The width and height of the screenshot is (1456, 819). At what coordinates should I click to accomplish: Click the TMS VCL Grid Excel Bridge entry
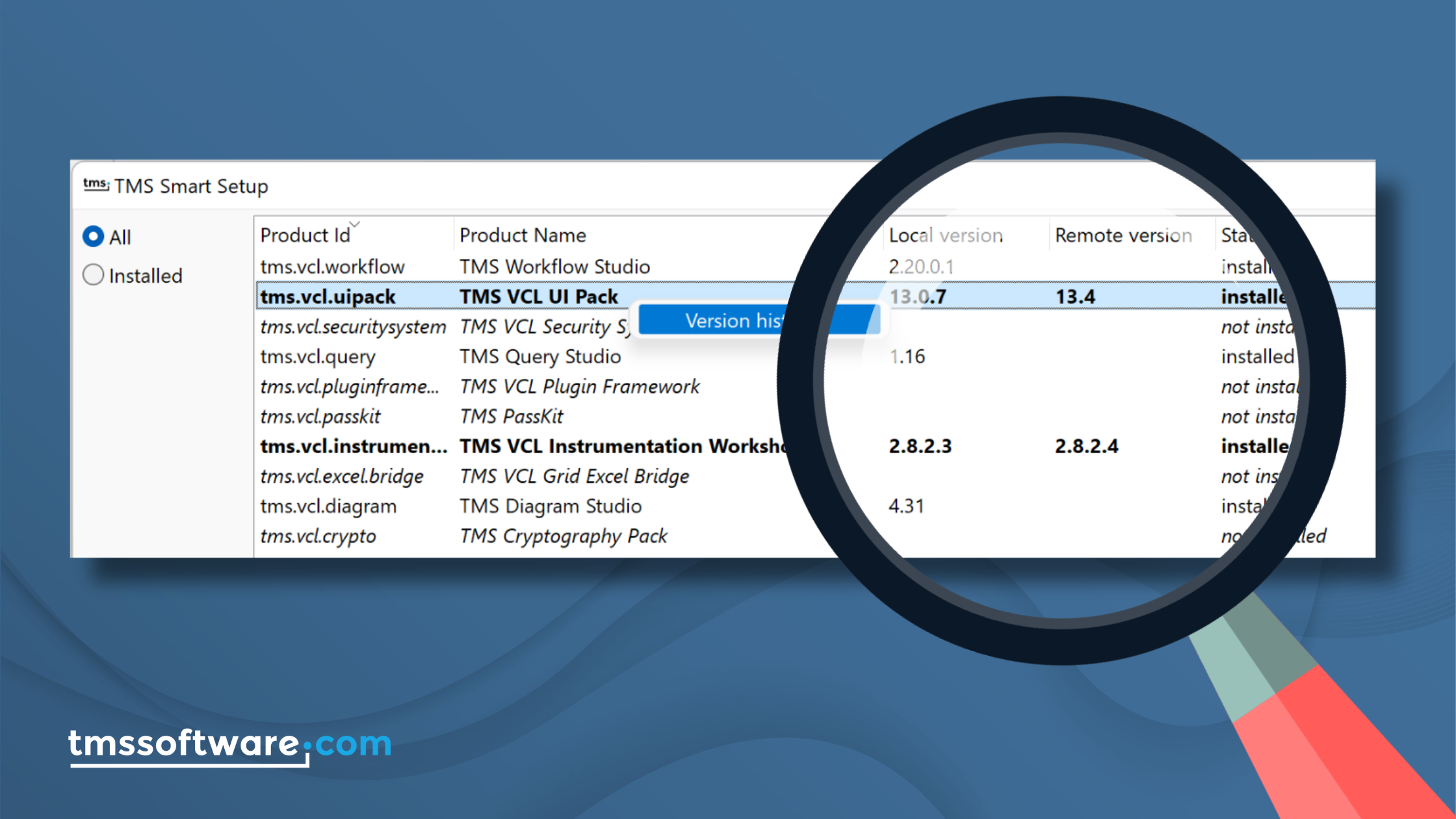point(574,476)
